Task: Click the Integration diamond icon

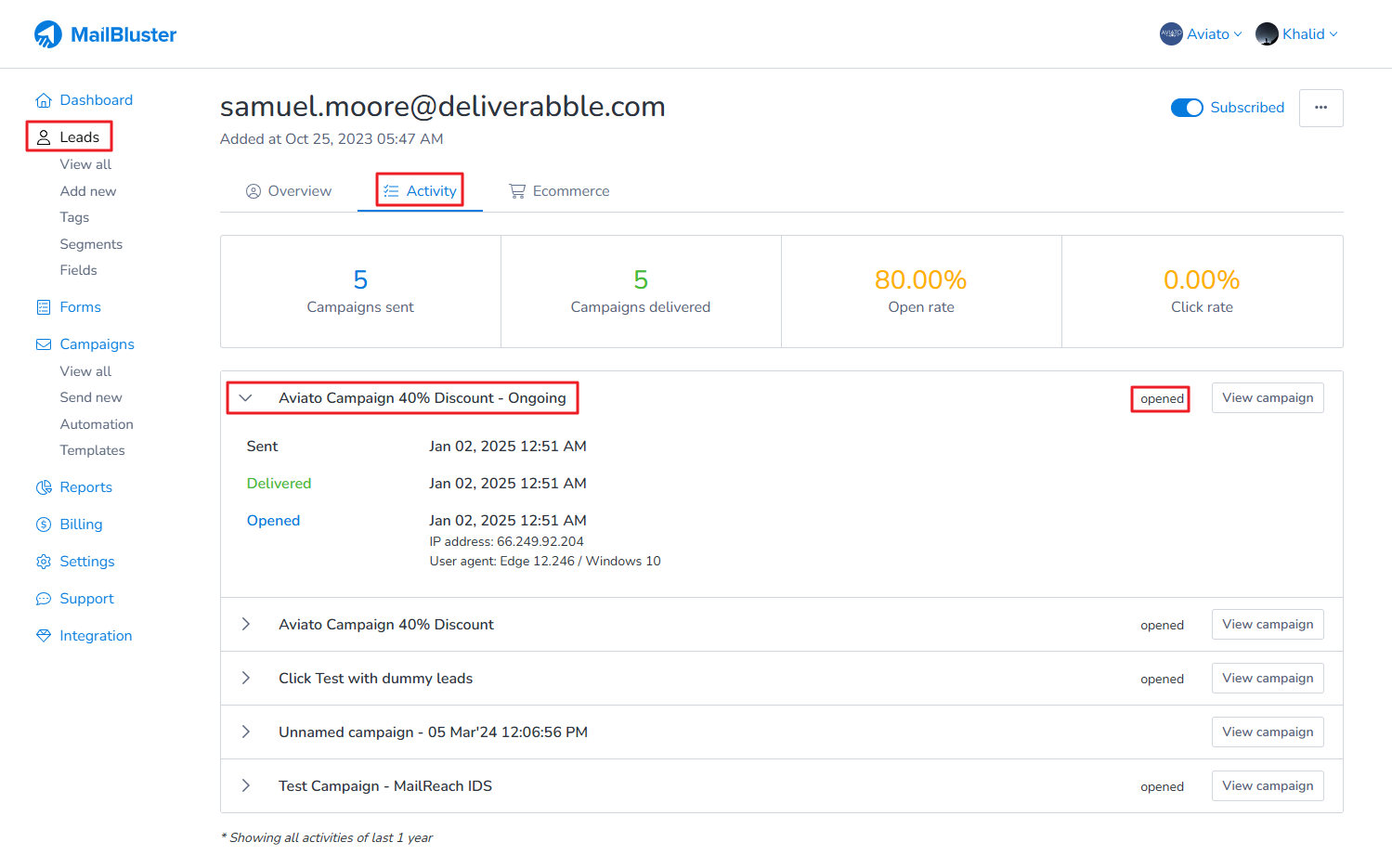Action: [x=44, y=636]
